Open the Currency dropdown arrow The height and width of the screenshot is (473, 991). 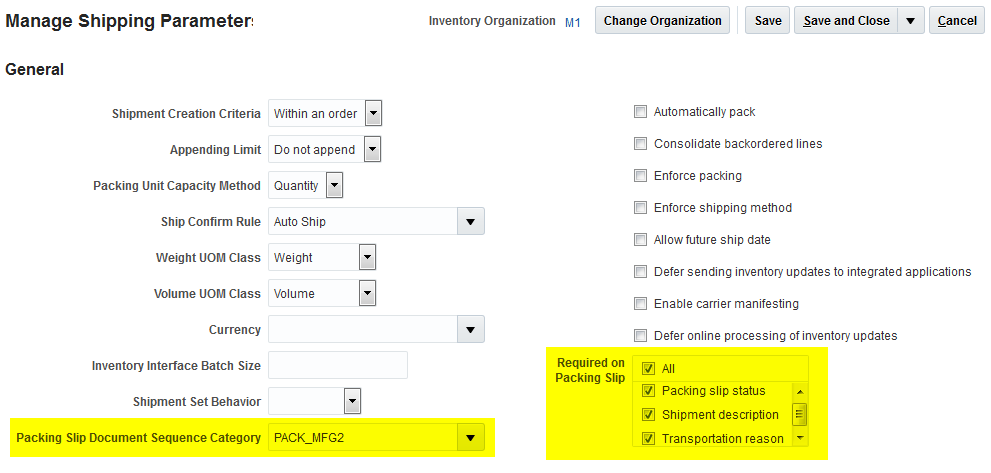click(470, 329)
